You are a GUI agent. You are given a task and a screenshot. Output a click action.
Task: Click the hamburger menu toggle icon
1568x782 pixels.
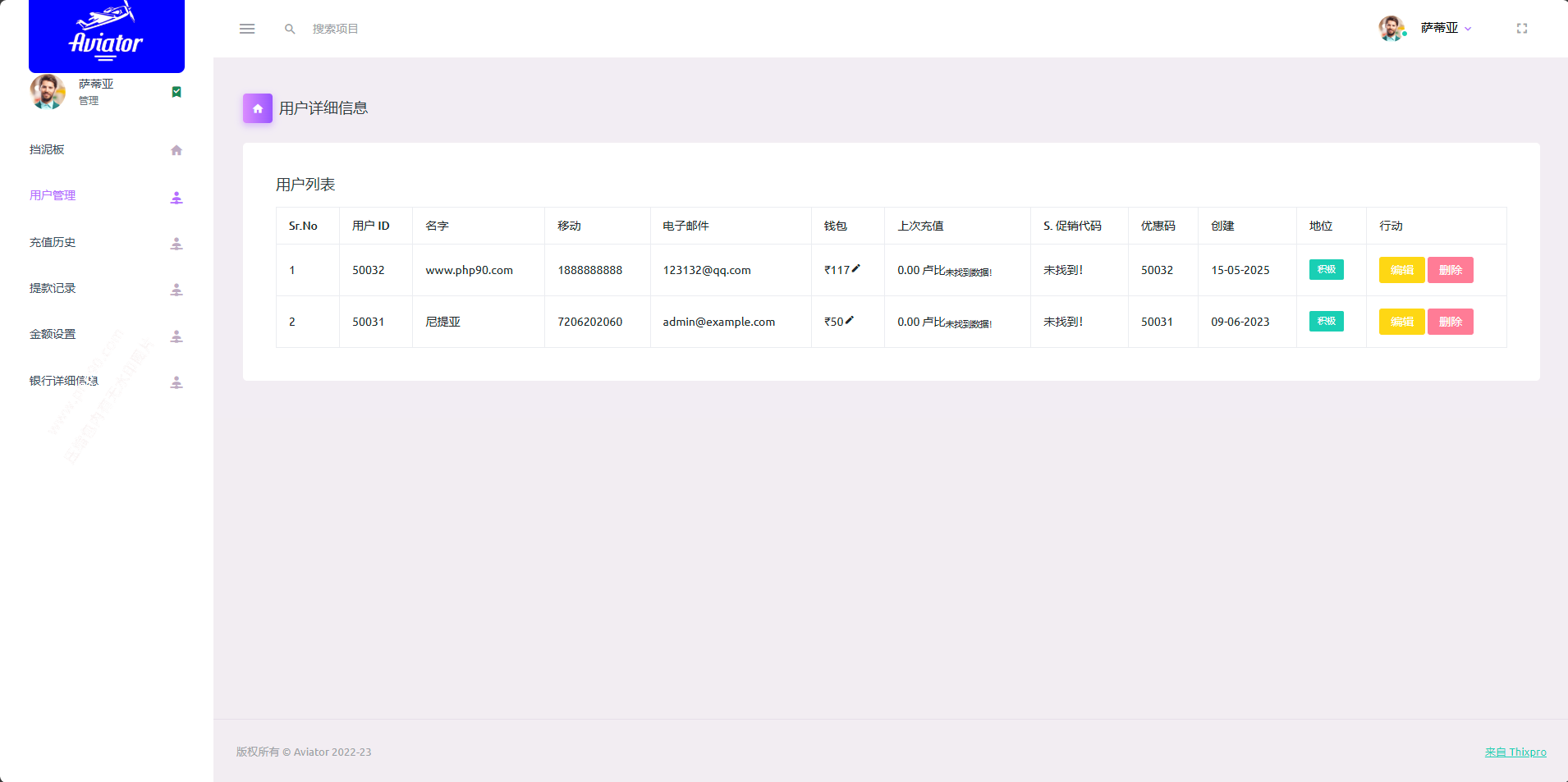[247, 29]
